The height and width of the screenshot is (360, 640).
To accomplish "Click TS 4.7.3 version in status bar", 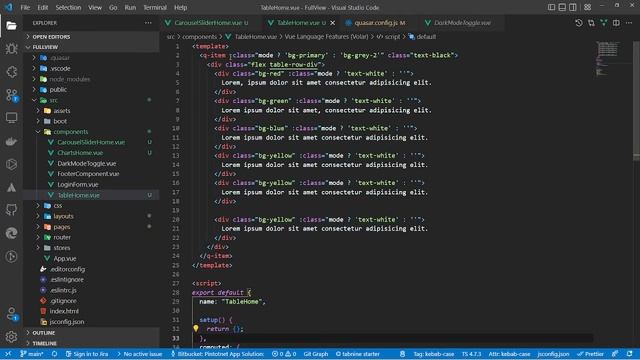I will pyautogui.click(x=471, y=354).
